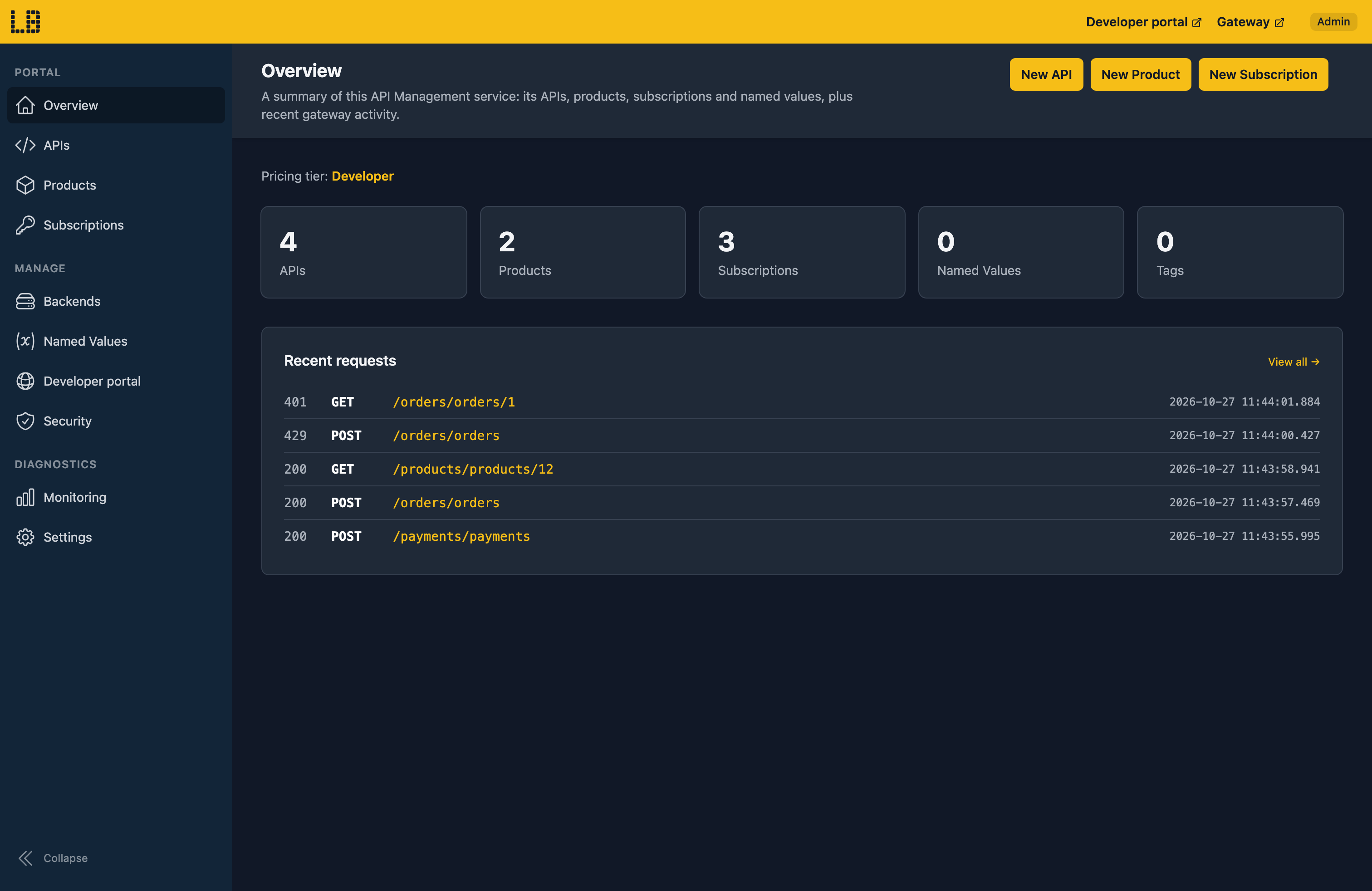The width and height of the screenshot is (1372, 891).
Task: Click the Admin user badge
Action: 1333,22
